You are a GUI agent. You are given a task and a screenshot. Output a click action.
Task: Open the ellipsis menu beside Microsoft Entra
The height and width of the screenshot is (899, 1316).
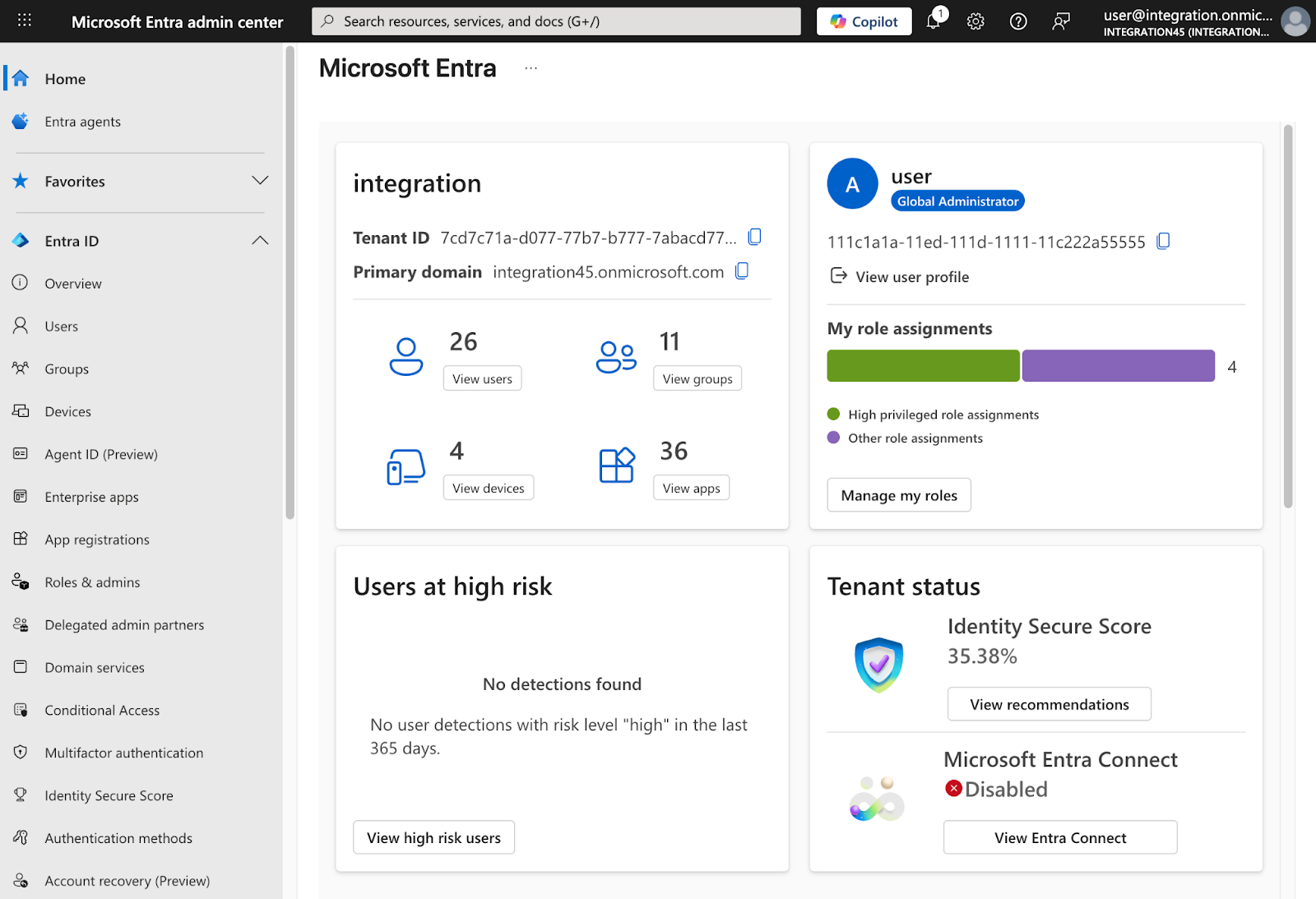531,68
